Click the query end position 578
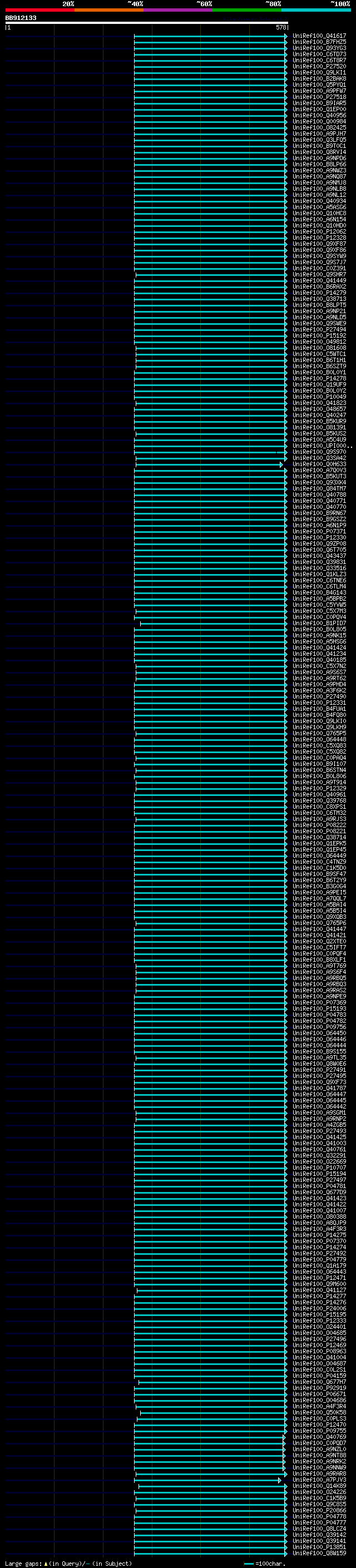This screenshot has height=1568, width=356. (280, 27)
